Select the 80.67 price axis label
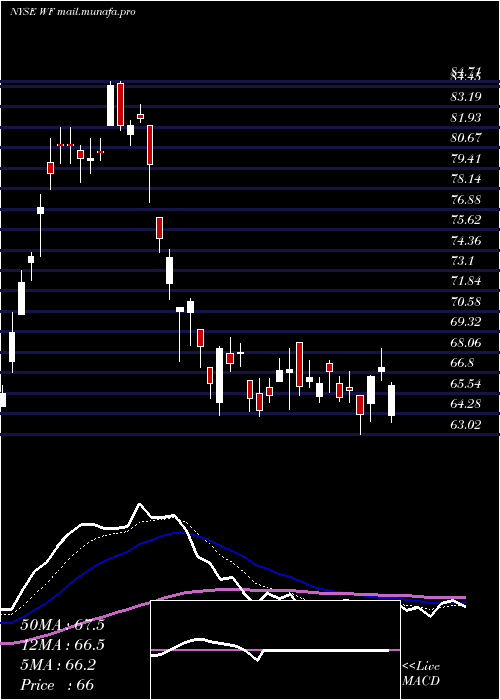 coord(466,138)
